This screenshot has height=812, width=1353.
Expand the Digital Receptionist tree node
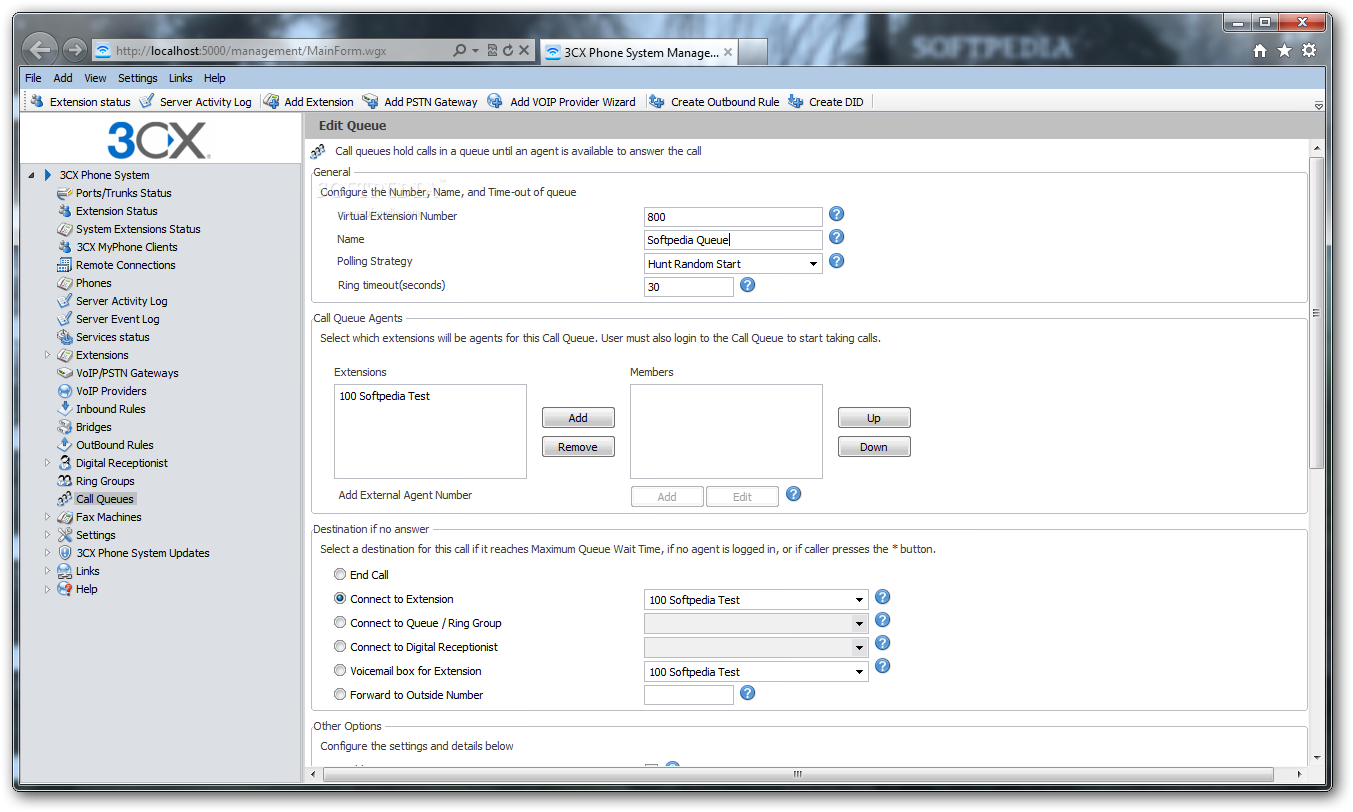click(x=47, y=463)
